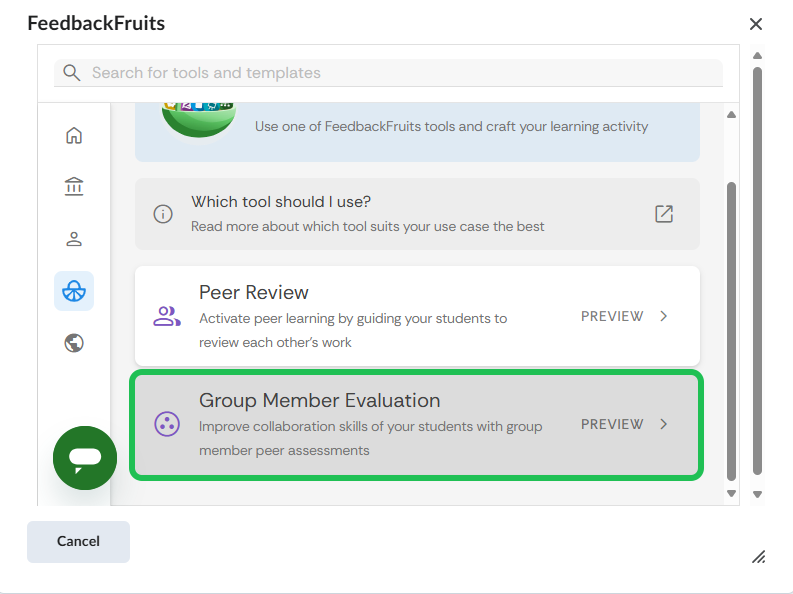
Task: Select the FeedbackFruits tools fruit icon
Action: (74, 291)
